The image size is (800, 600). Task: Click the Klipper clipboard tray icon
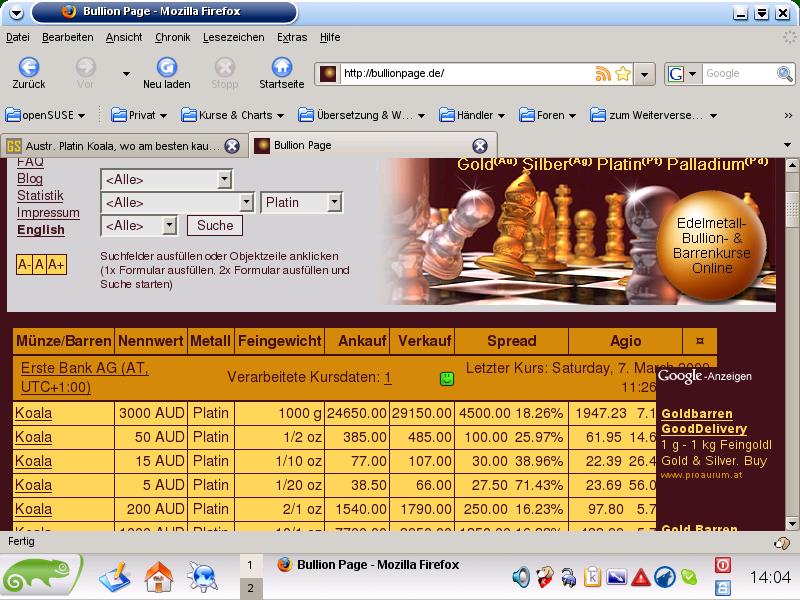(592, 577)
